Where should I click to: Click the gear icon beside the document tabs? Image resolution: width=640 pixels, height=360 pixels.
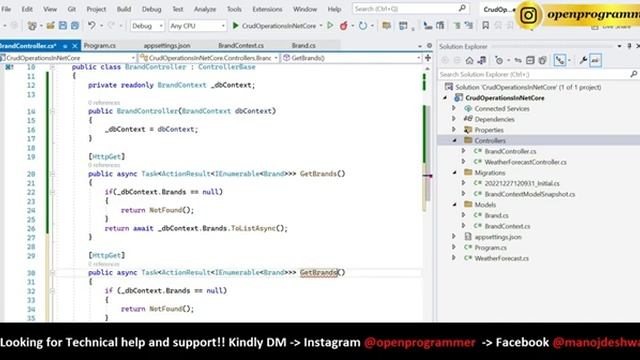pos(429,46)
